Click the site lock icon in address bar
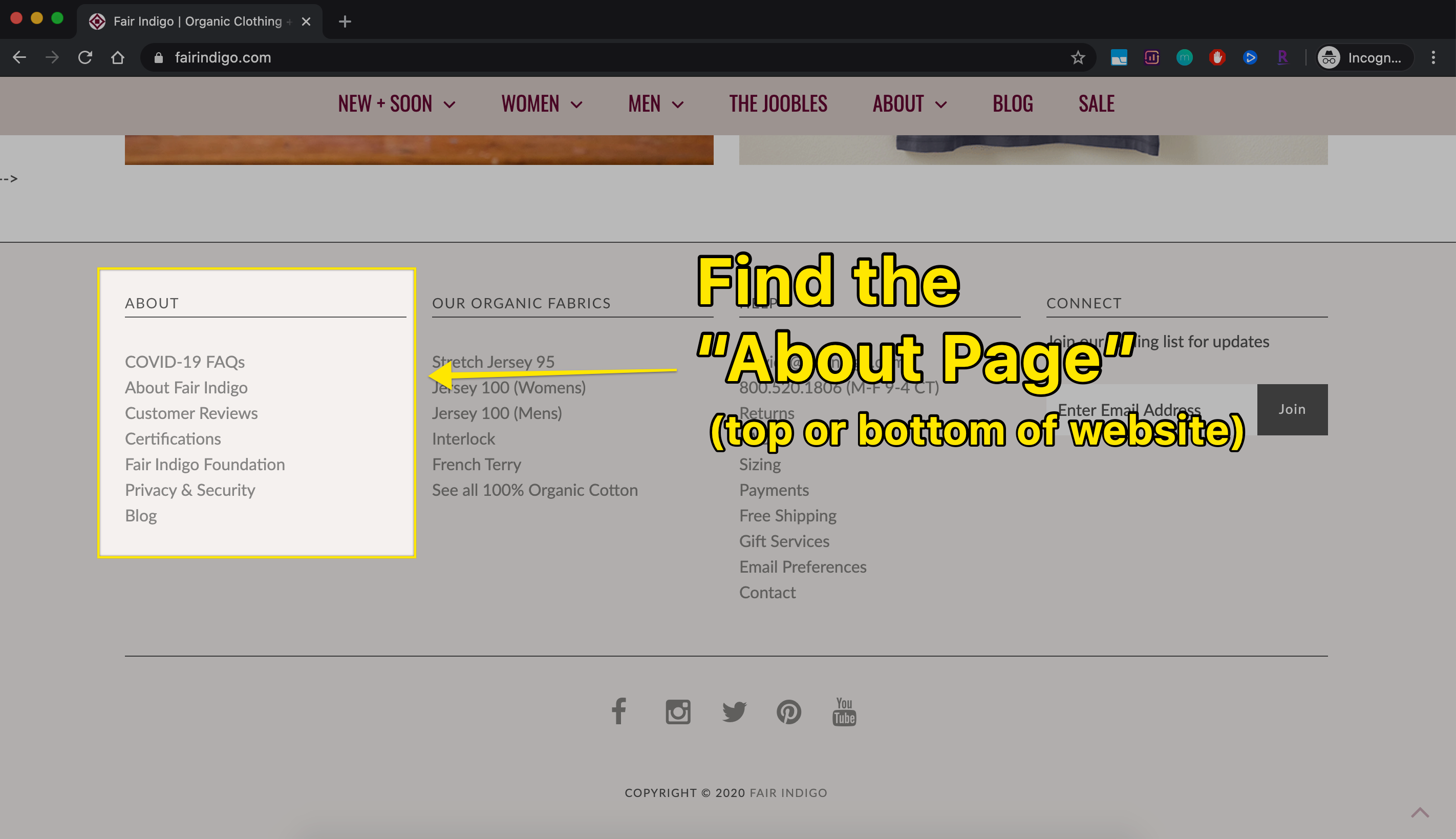Image resolution: width=1456 pixels, height=839 pixels. (158, 57)
